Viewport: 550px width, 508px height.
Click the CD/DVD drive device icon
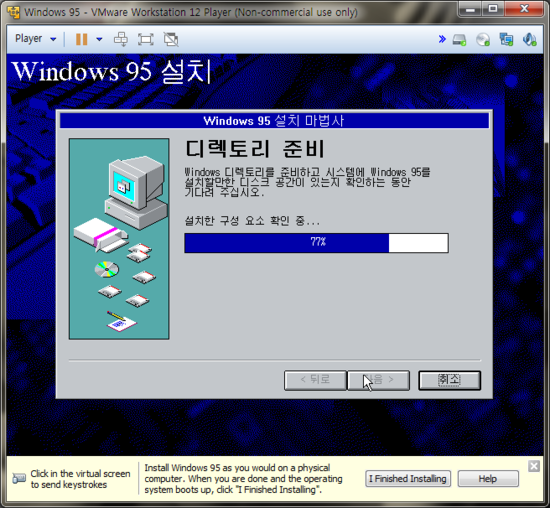click(483, 39)
